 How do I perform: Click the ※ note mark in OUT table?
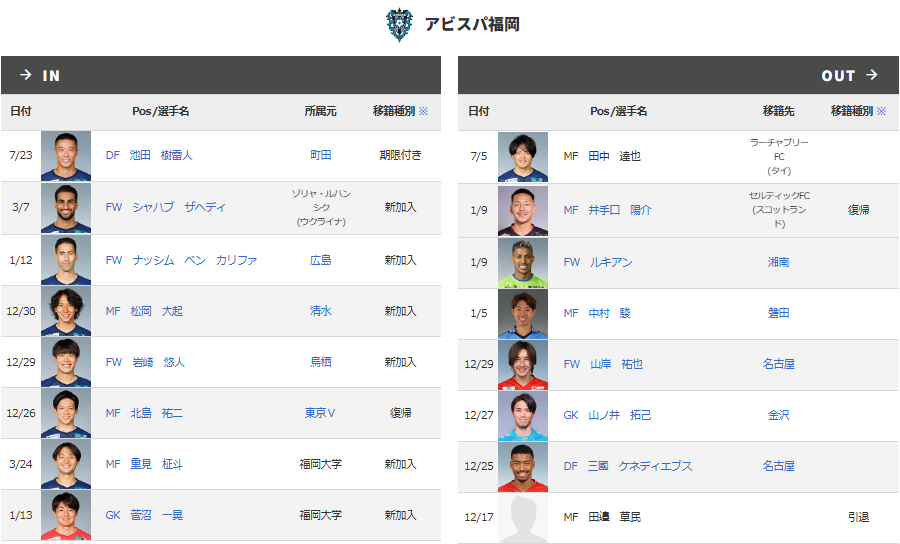881,111
